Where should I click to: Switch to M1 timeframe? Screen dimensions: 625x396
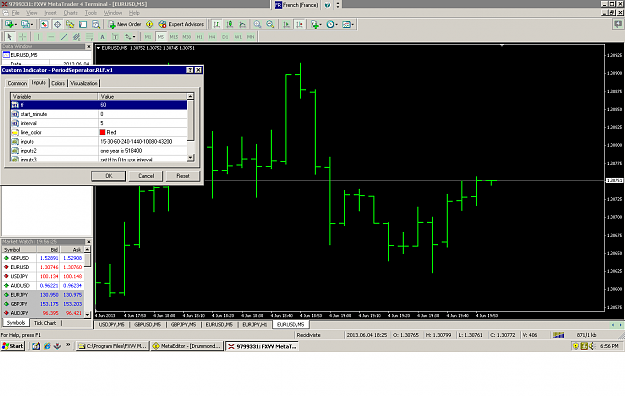pos(148,37)
